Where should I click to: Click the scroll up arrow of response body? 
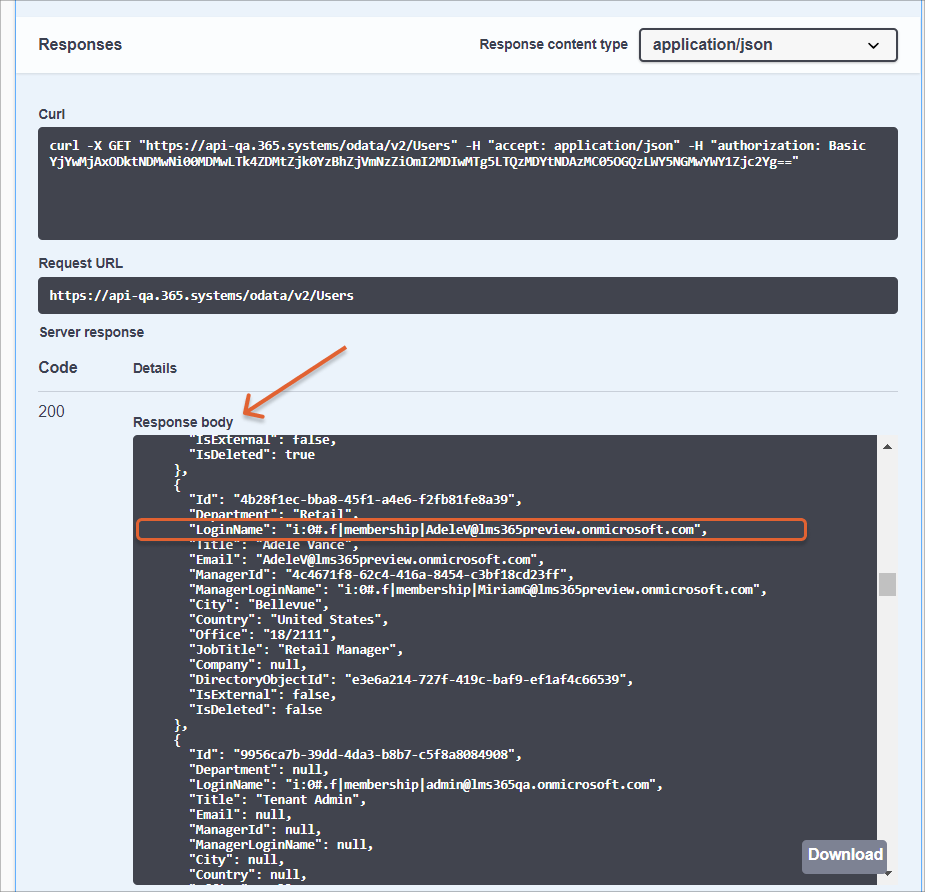pyautogui.click(x=887, y=447)
